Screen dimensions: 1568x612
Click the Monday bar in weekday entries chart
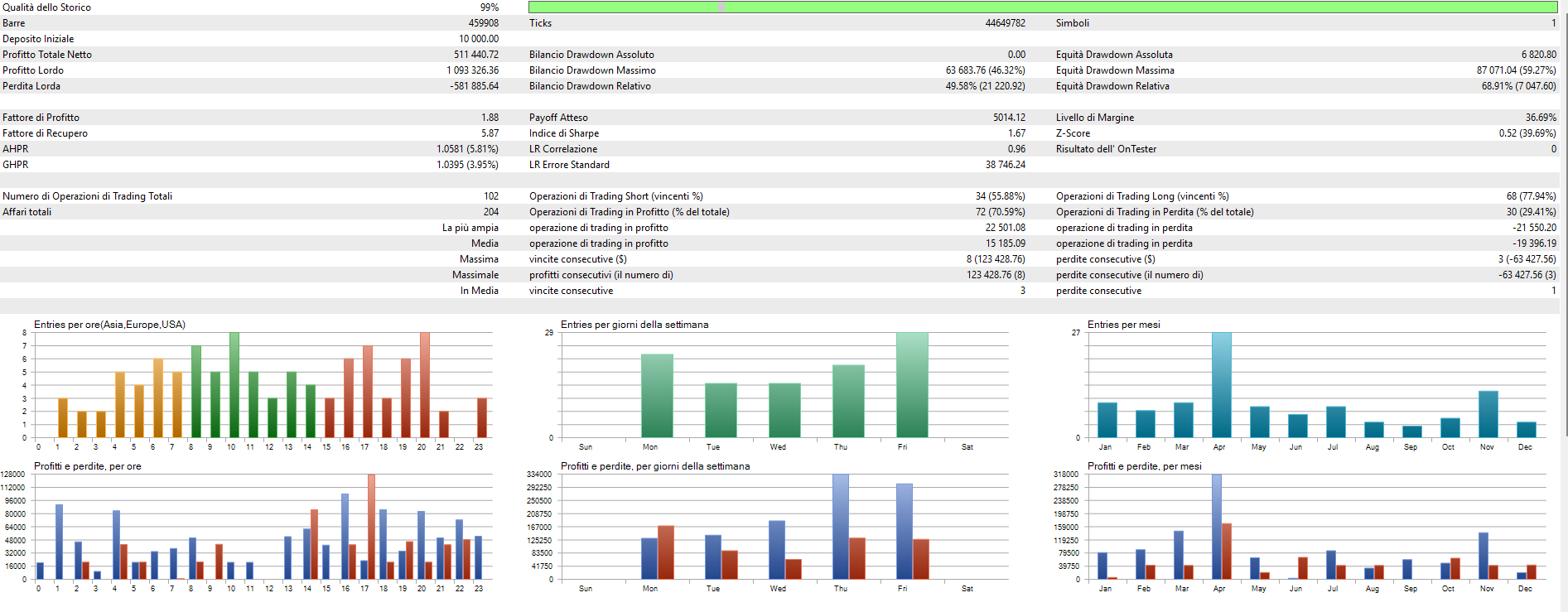tap(657, 396)
